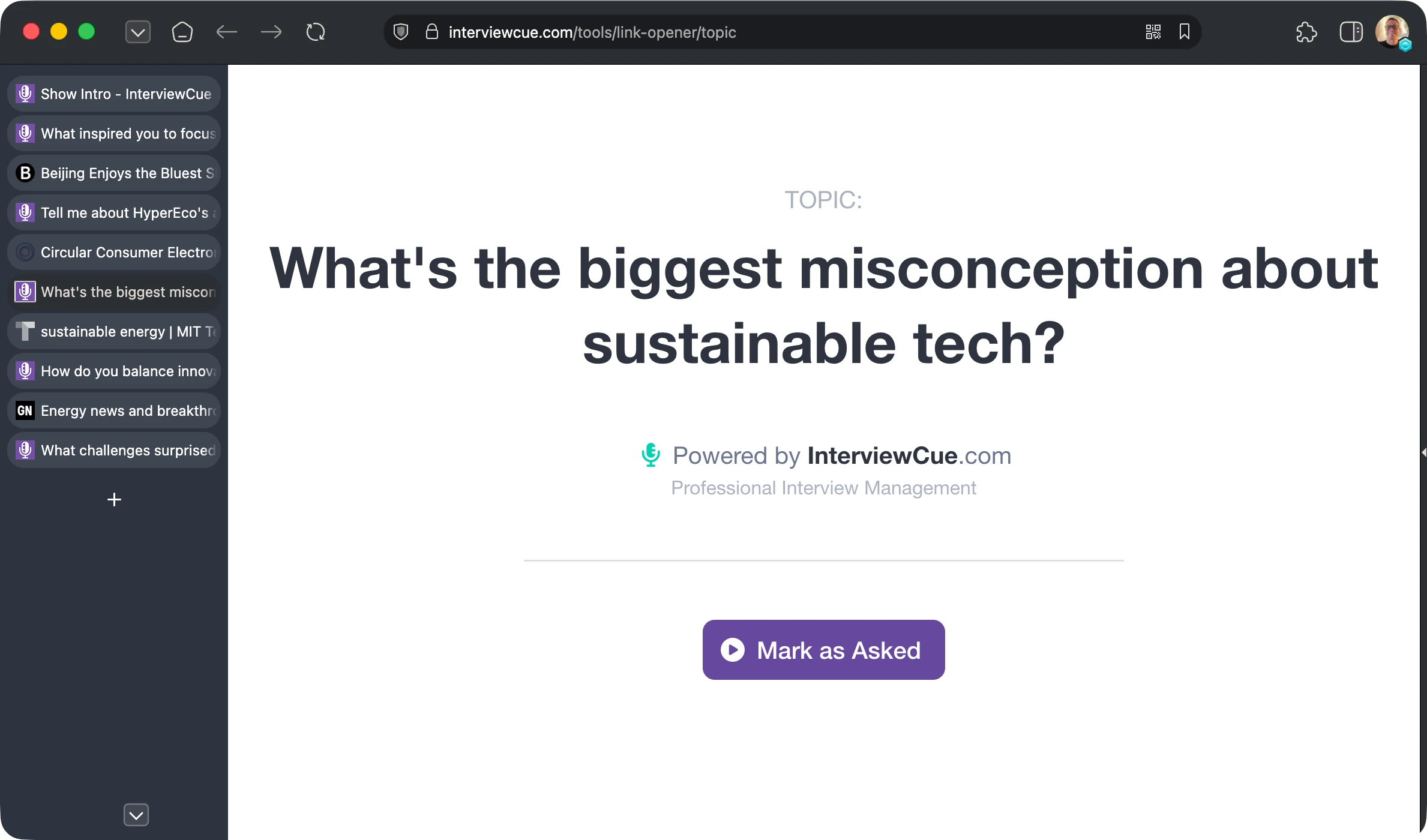The image size is (1427, 840).
Task: Go back with the left arrow
Action: (227, 32)
